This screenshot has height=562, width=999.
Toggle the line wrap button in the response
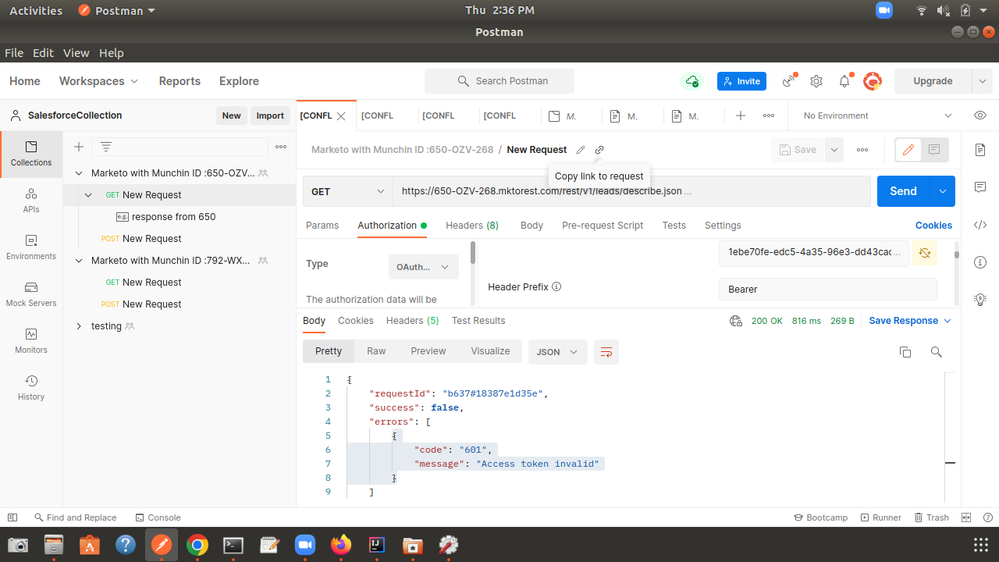pyautogui.click(x=606, y=352)
